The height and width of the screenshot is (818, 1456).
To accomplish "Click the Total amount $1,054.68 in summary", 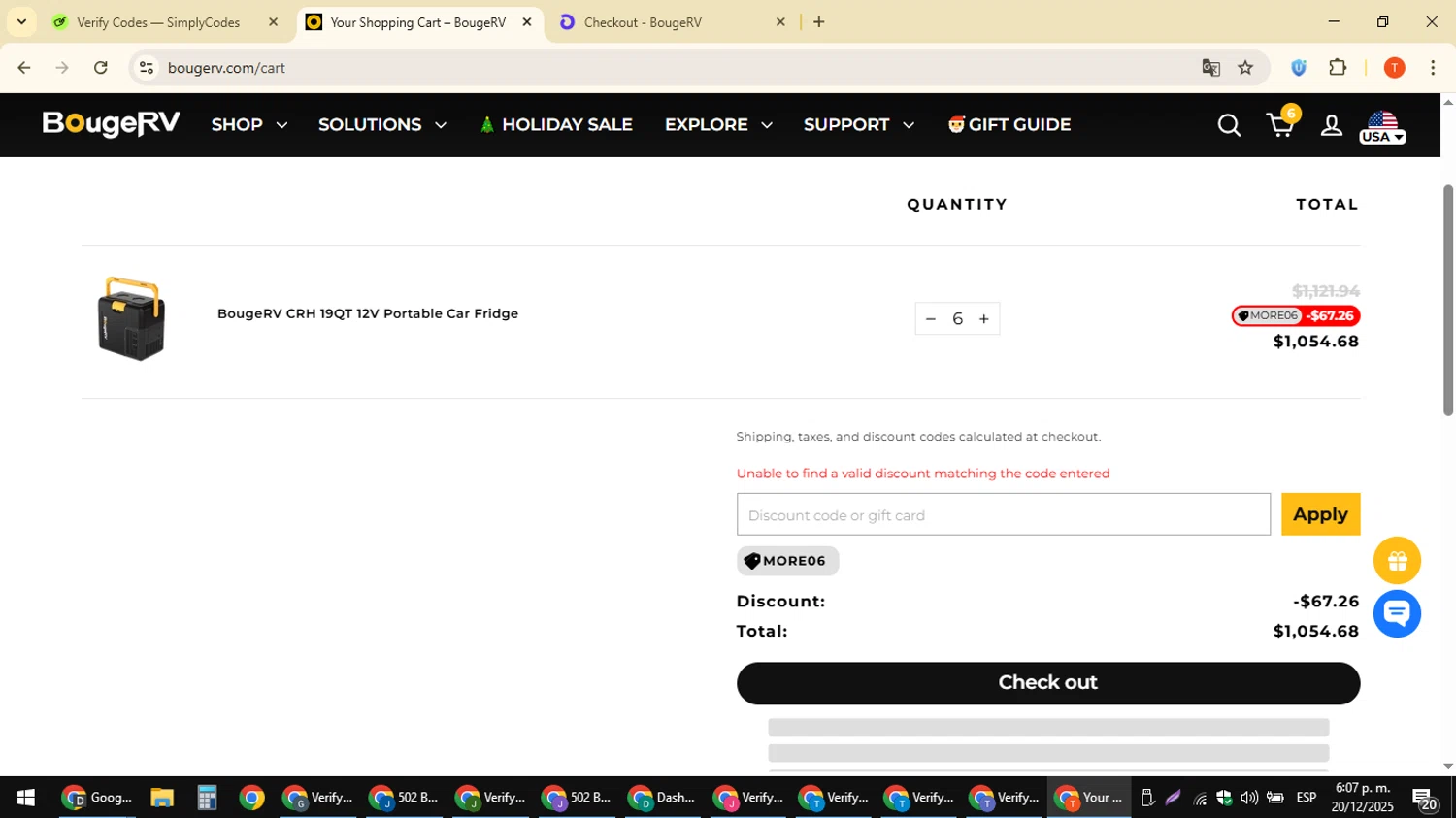I will click(1315, 632).
